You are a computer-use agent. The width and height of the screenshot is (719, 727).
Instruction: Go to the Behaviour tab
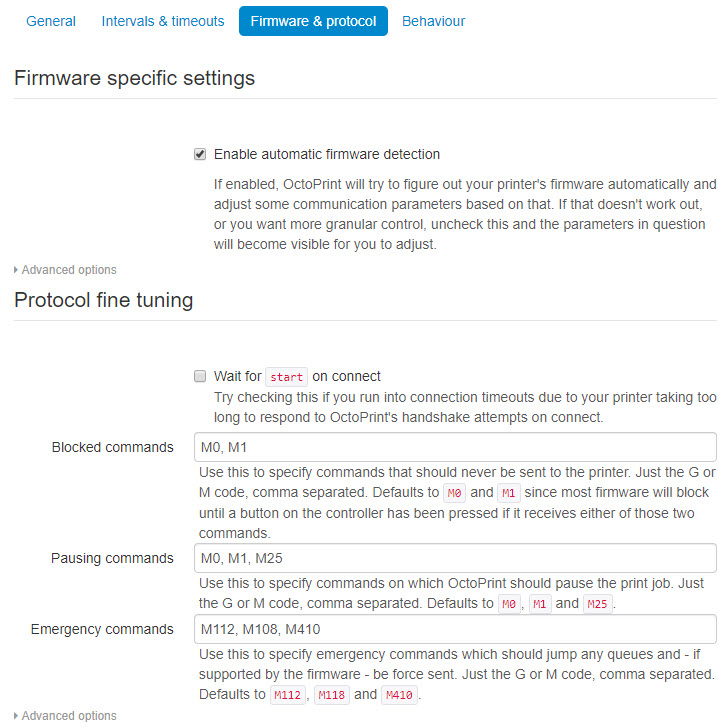coord(433,21)
